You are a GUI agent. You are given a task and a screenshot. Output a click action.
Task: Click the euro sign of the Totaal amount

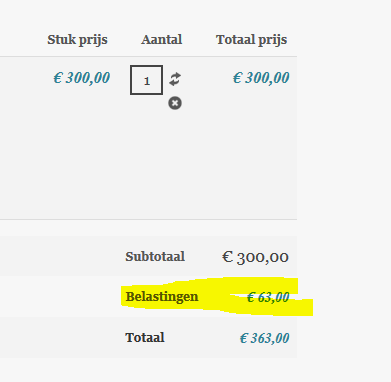tap(244, 338)
